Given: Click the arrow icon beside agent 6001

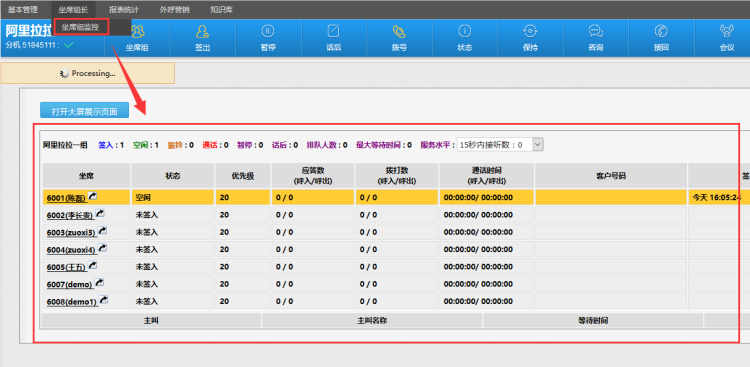Looking at the screenshot, I should 92,195.
